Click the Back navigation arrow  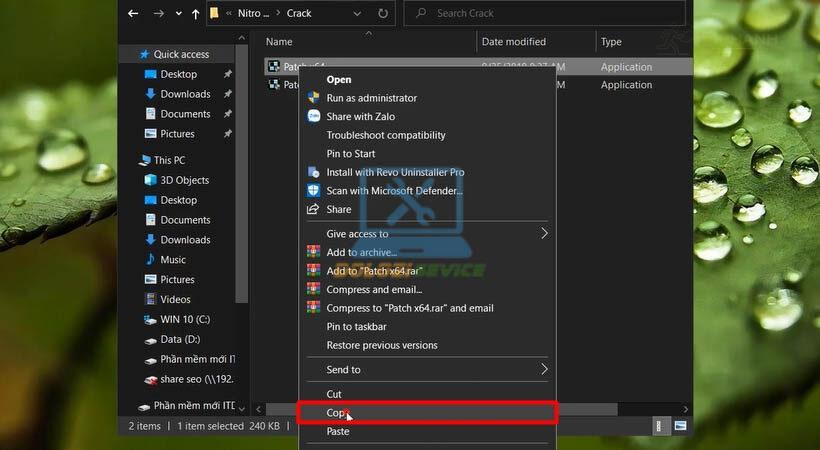pyautogui.click(x=133, y=14)
